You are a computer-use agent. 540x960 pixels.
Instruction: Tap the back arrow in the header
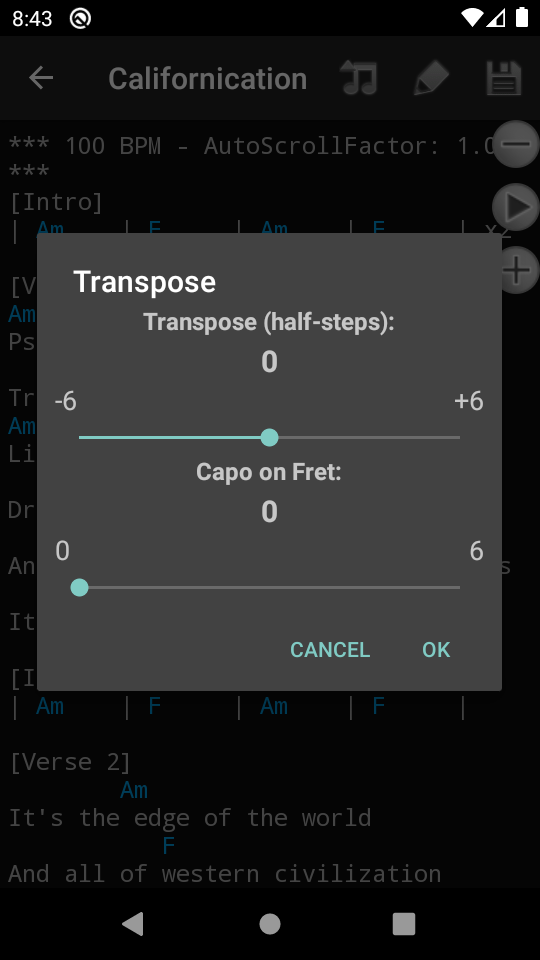click(41, 78)
